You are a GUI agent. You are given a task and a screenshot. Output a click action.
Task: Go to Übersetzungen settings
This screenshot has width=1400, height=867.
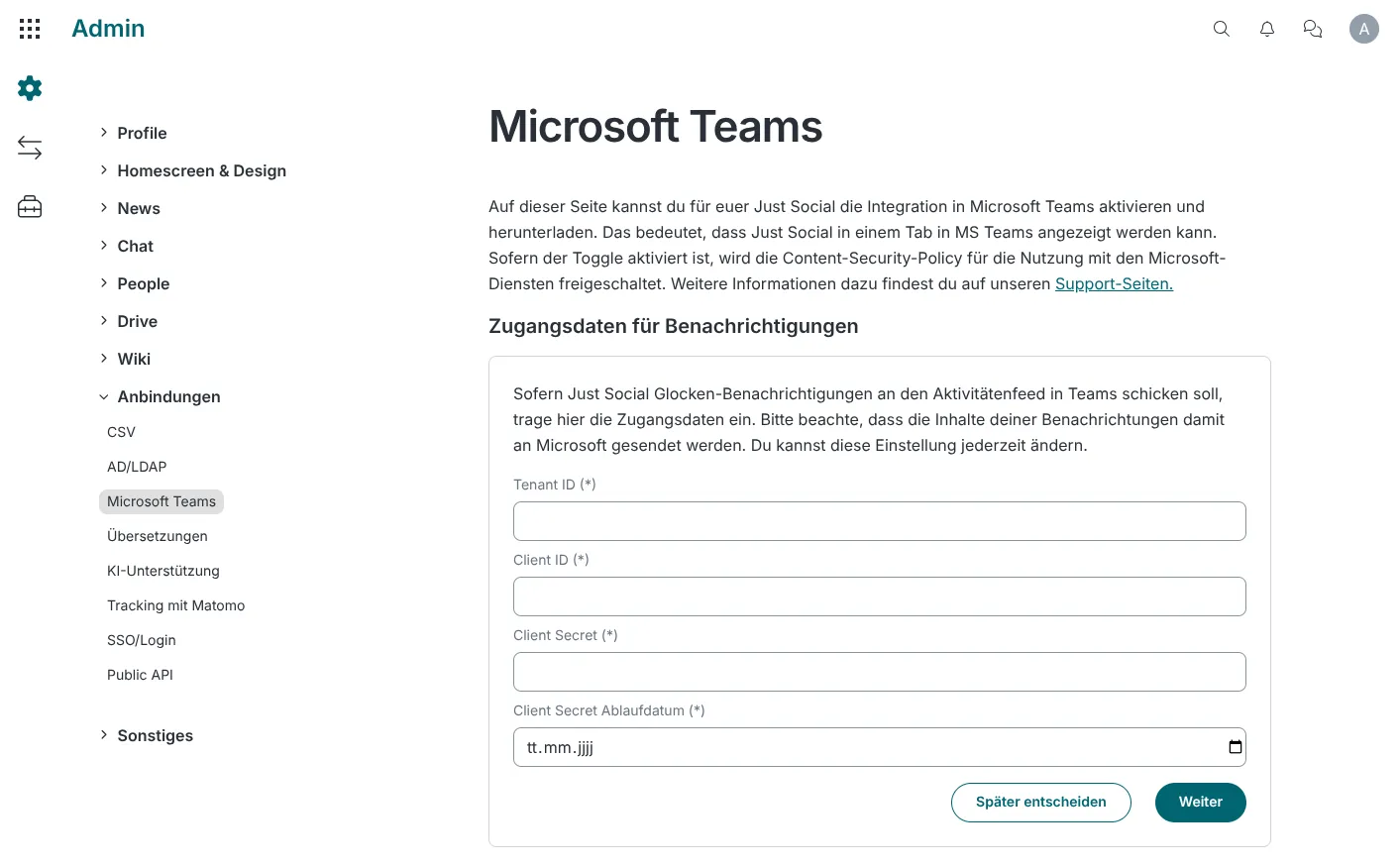pos(158,536)
